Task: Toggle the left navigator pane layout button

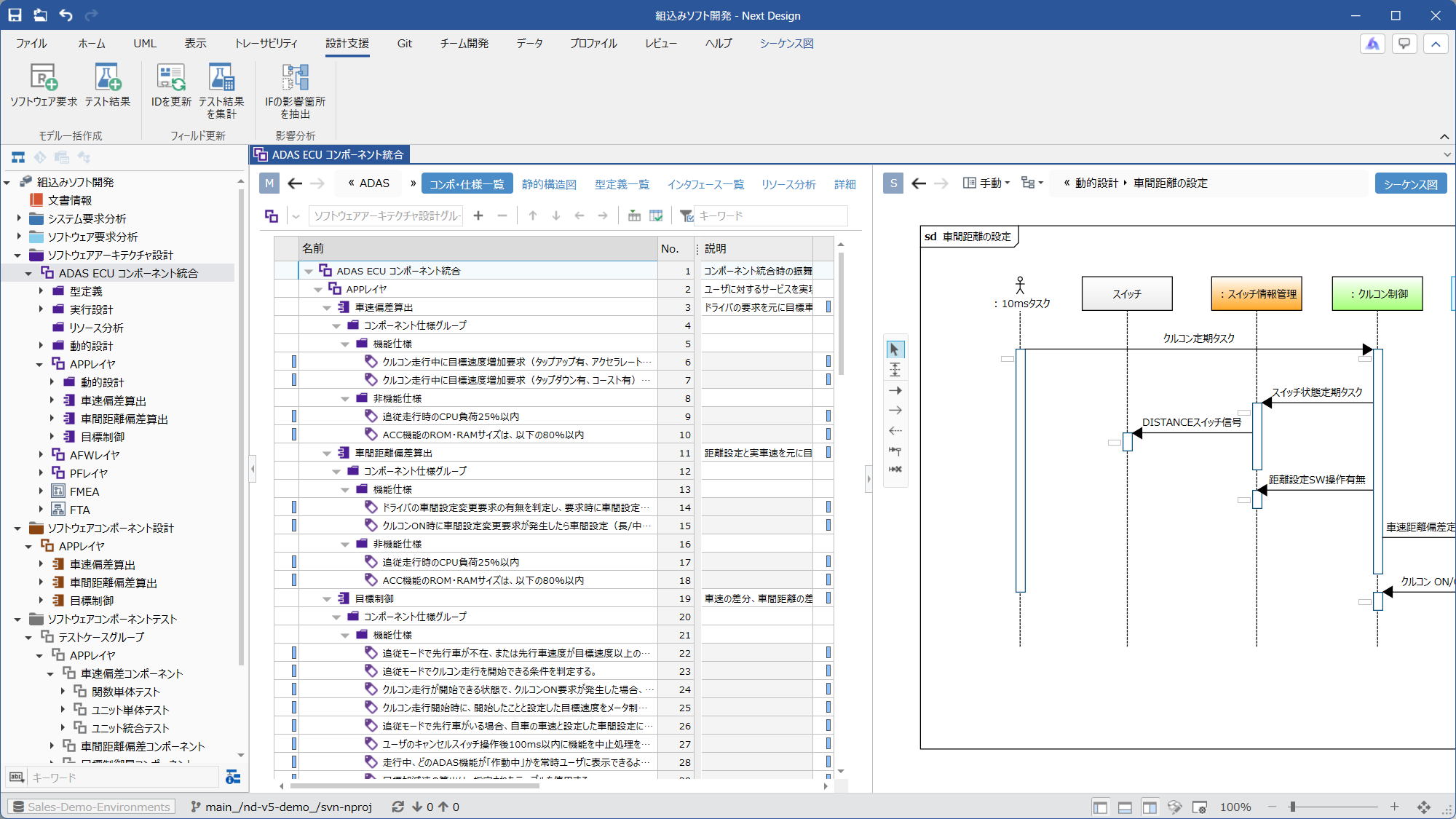Action: [x=1100, y=807]
